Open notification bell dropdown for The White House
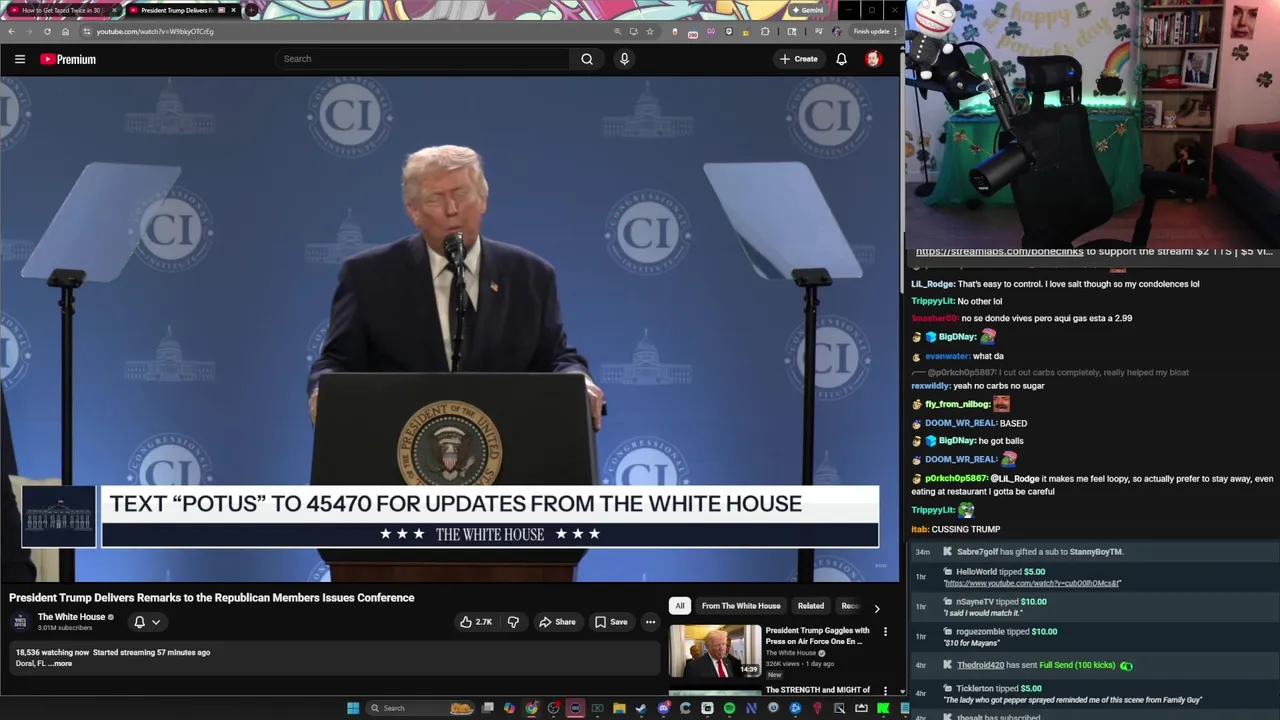 [x=147, y=622]
